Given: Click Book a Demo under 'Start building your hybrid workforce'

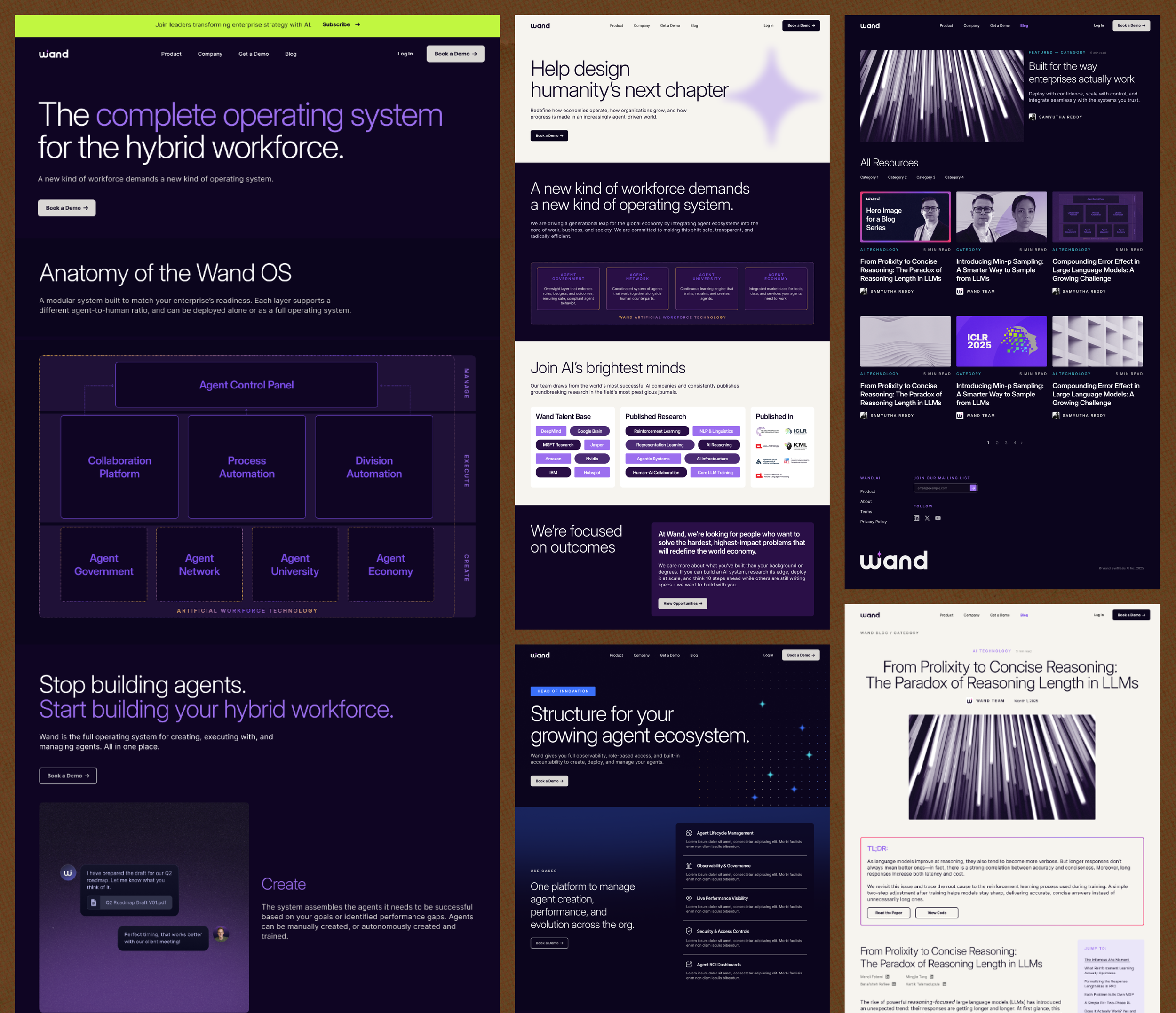Looking at the screenshot, I should [68, 776].
